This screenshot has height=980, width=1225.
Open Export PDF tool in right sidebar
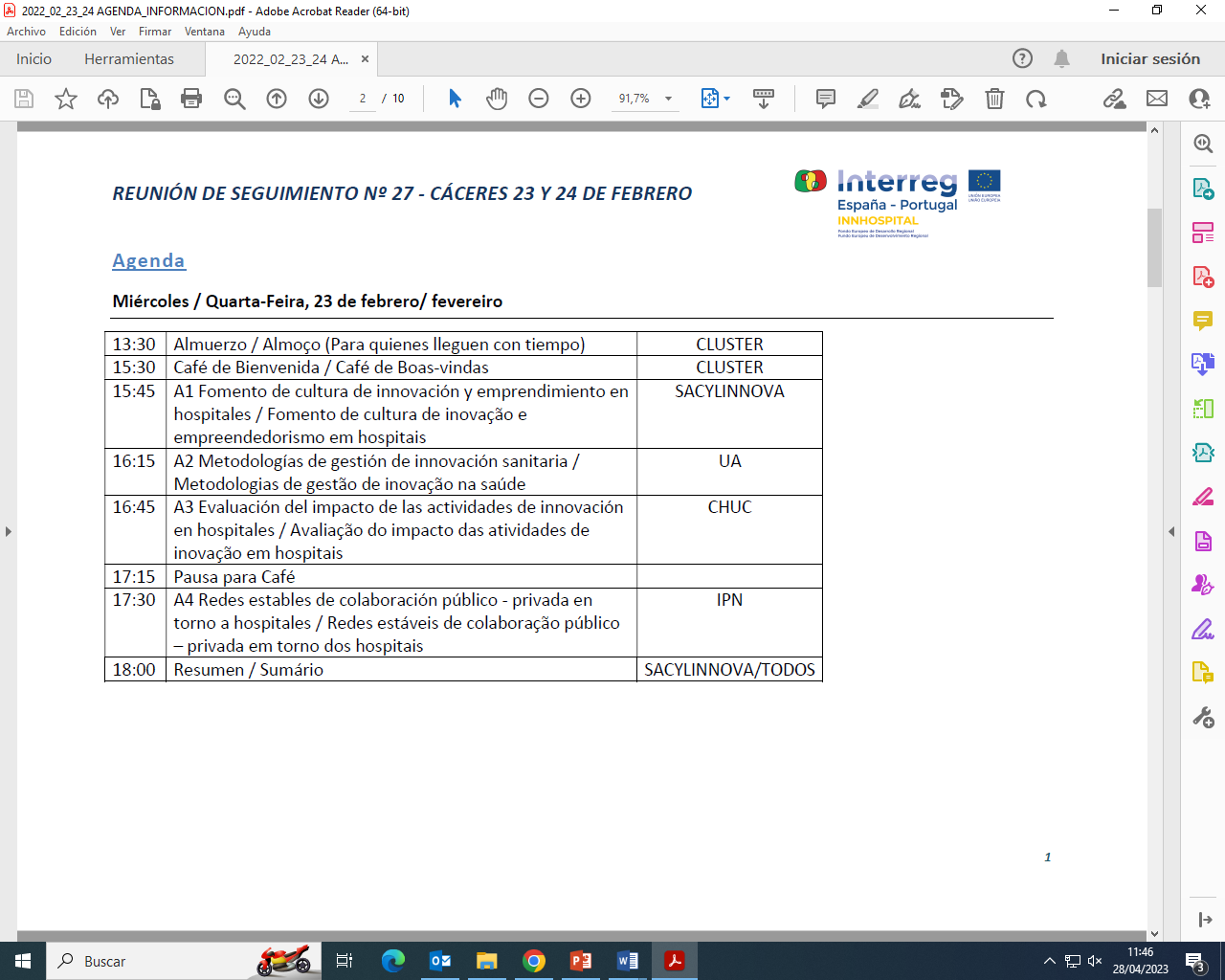coord(1203,188)
